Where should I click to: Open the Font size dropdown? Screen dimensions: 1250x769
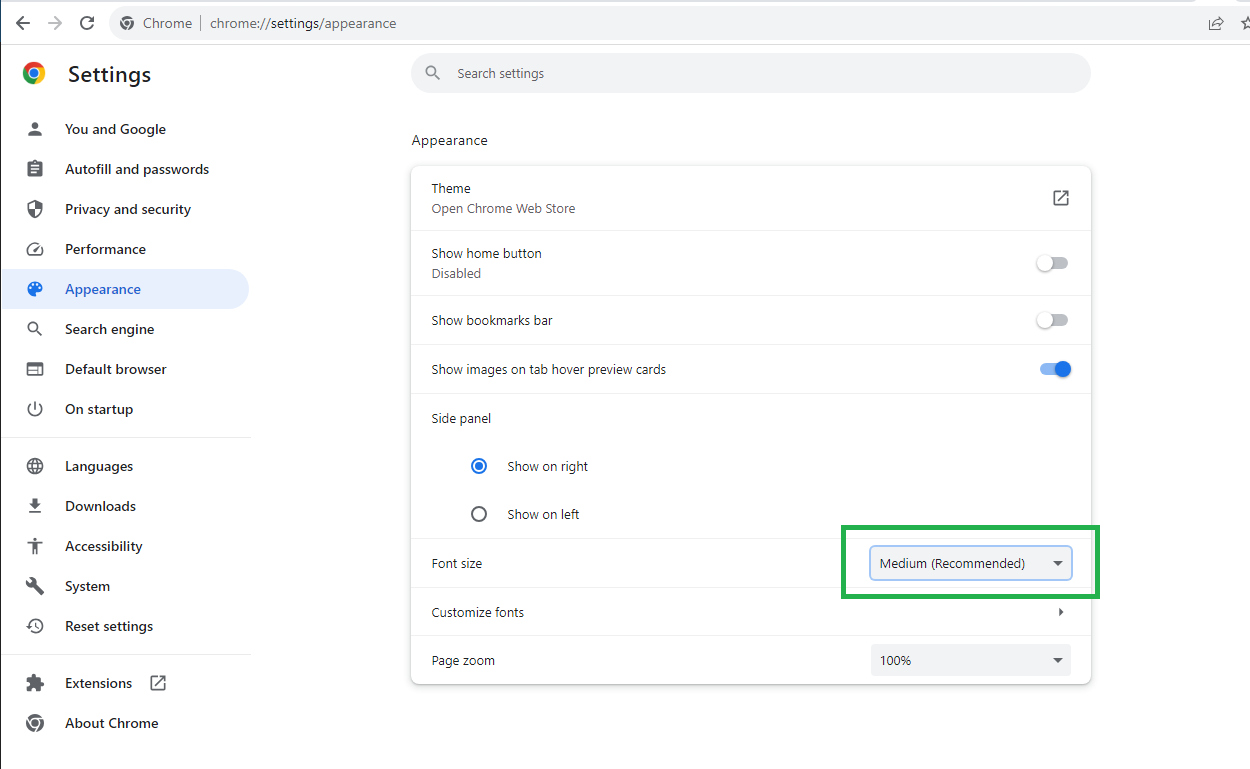click(x=969, y=562)
